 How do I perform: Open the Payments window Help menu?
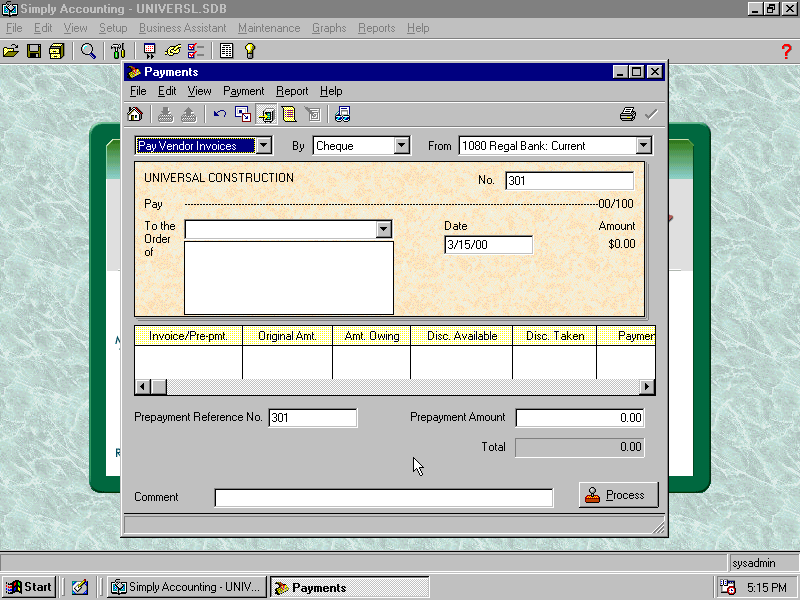coord(331,91)
